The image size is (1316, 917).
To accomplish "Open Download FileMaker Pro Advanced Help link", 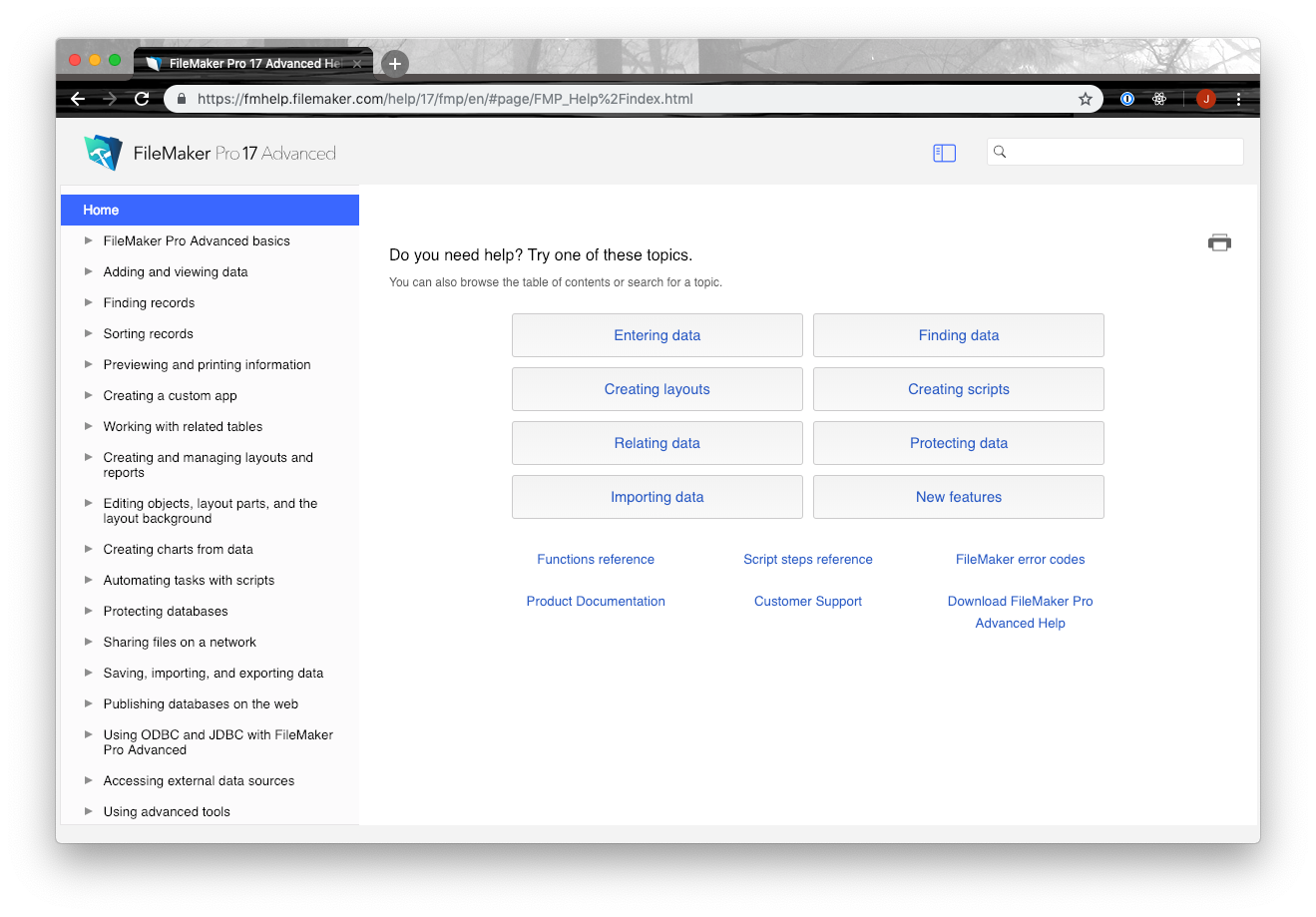I will 1021,612.
